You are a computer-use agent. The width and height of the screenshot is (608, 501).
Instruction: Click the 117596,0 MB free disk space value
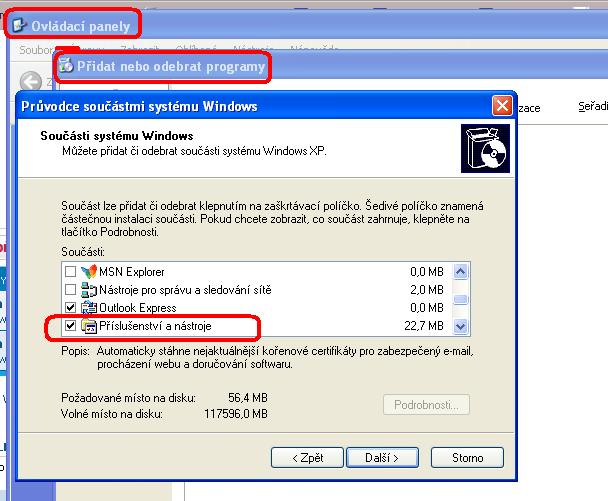(x=236, y=414)
